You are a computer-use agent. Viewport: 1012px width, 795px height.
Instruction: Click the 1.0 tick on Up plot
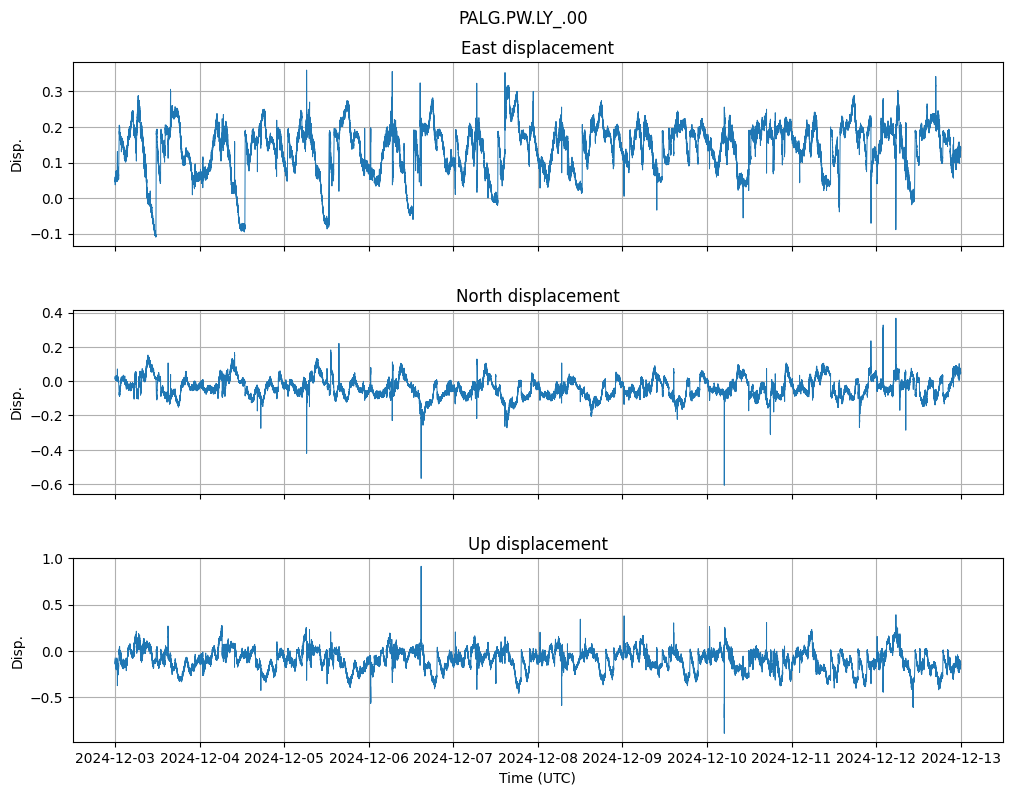[x=54, y=559]
